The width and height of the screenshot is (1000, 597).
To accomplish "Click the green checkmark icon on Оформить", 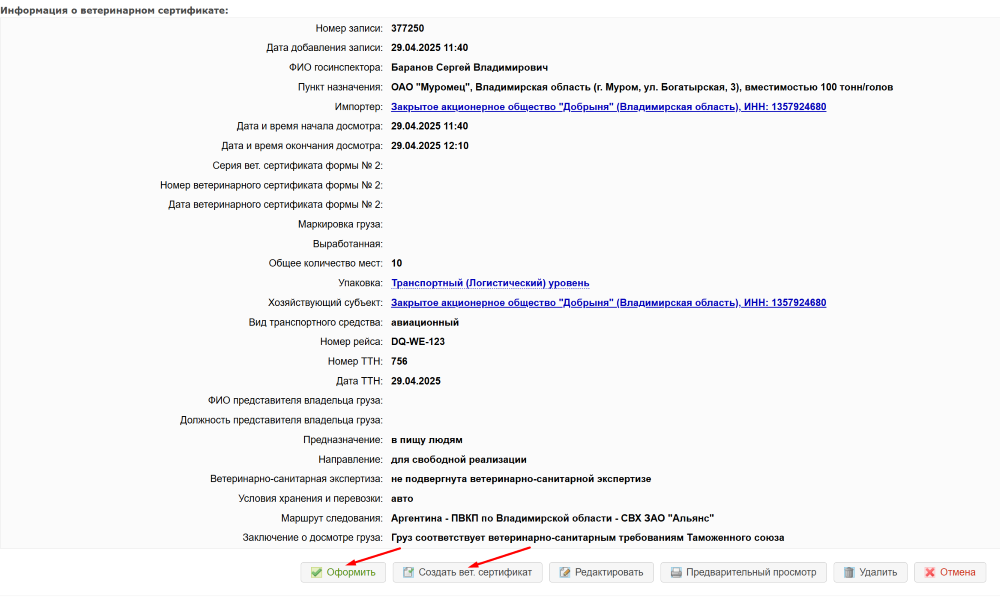I will click(316, 573).
